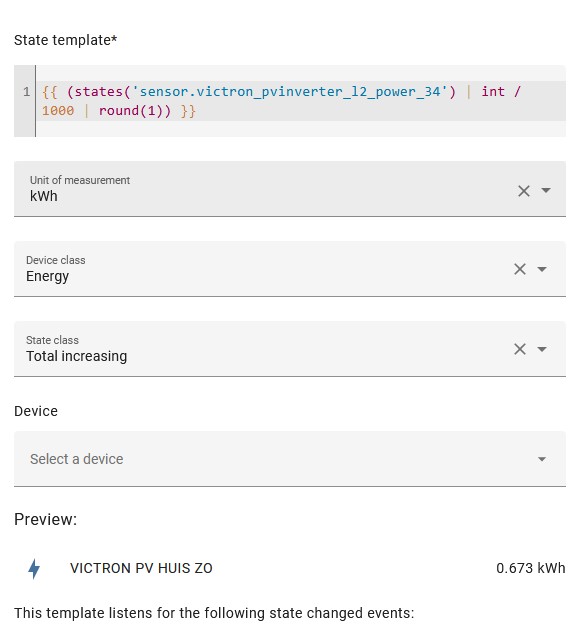Viewport: 572px width, 632px height.
Task: Click the 0.673 kWh preview value
Action: click(x=530, y=568)
